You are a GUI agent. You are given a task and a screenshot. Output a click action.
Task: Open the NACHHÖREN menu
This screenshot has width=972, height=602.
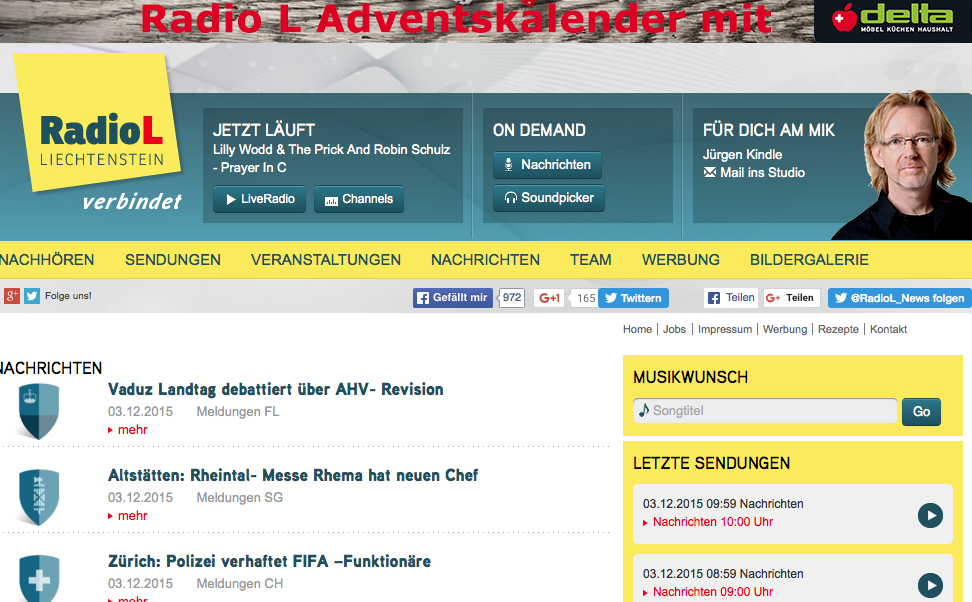pyautogui.click(x=47, y=260)
